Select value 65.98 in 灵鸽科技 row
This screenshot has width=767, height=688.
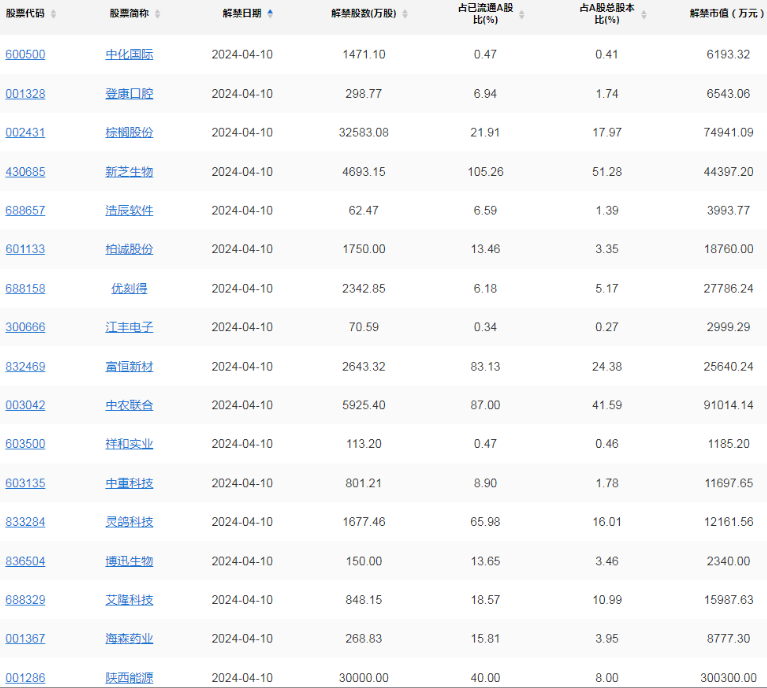tap(485, 522)
